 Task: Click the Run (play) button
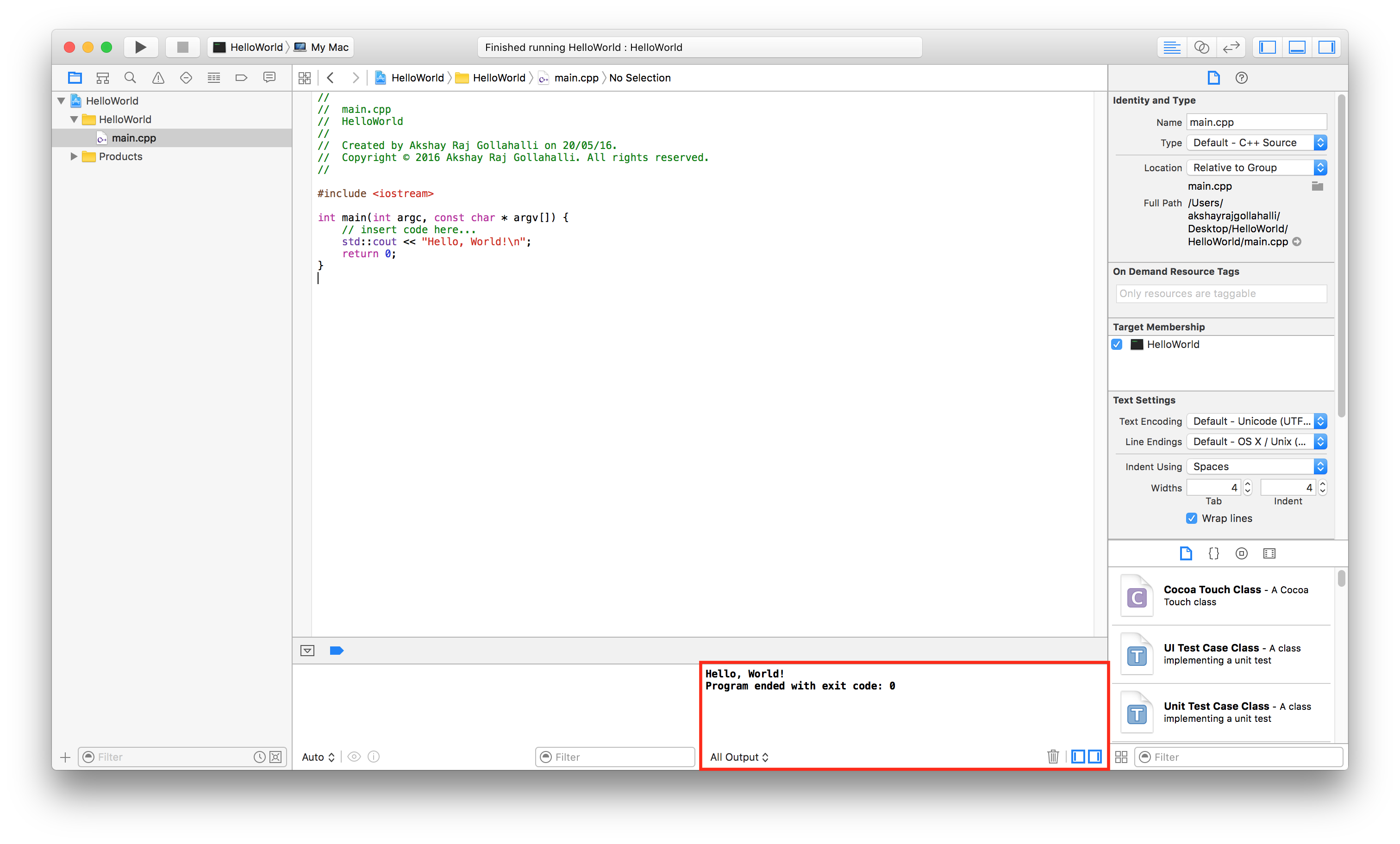(140, 47)
